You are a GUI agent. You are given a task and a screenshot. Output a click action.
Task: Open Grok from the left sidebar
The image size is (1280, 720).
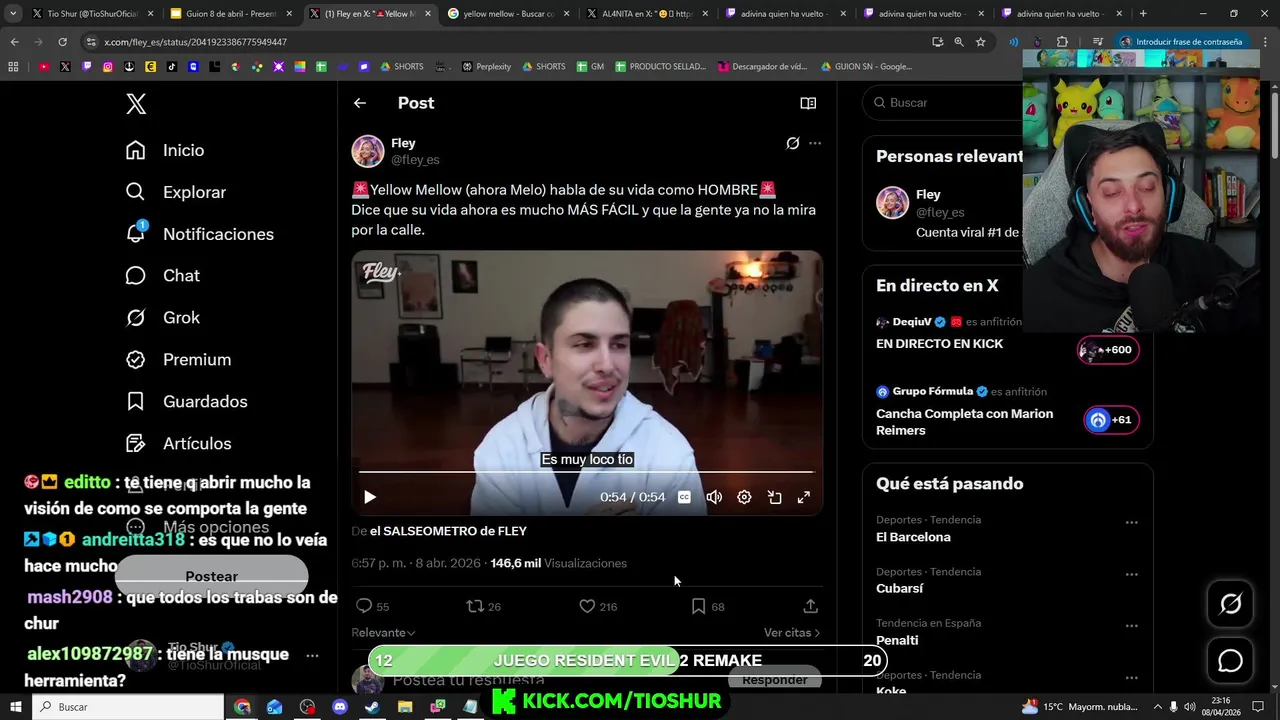(x=162, y=318)
